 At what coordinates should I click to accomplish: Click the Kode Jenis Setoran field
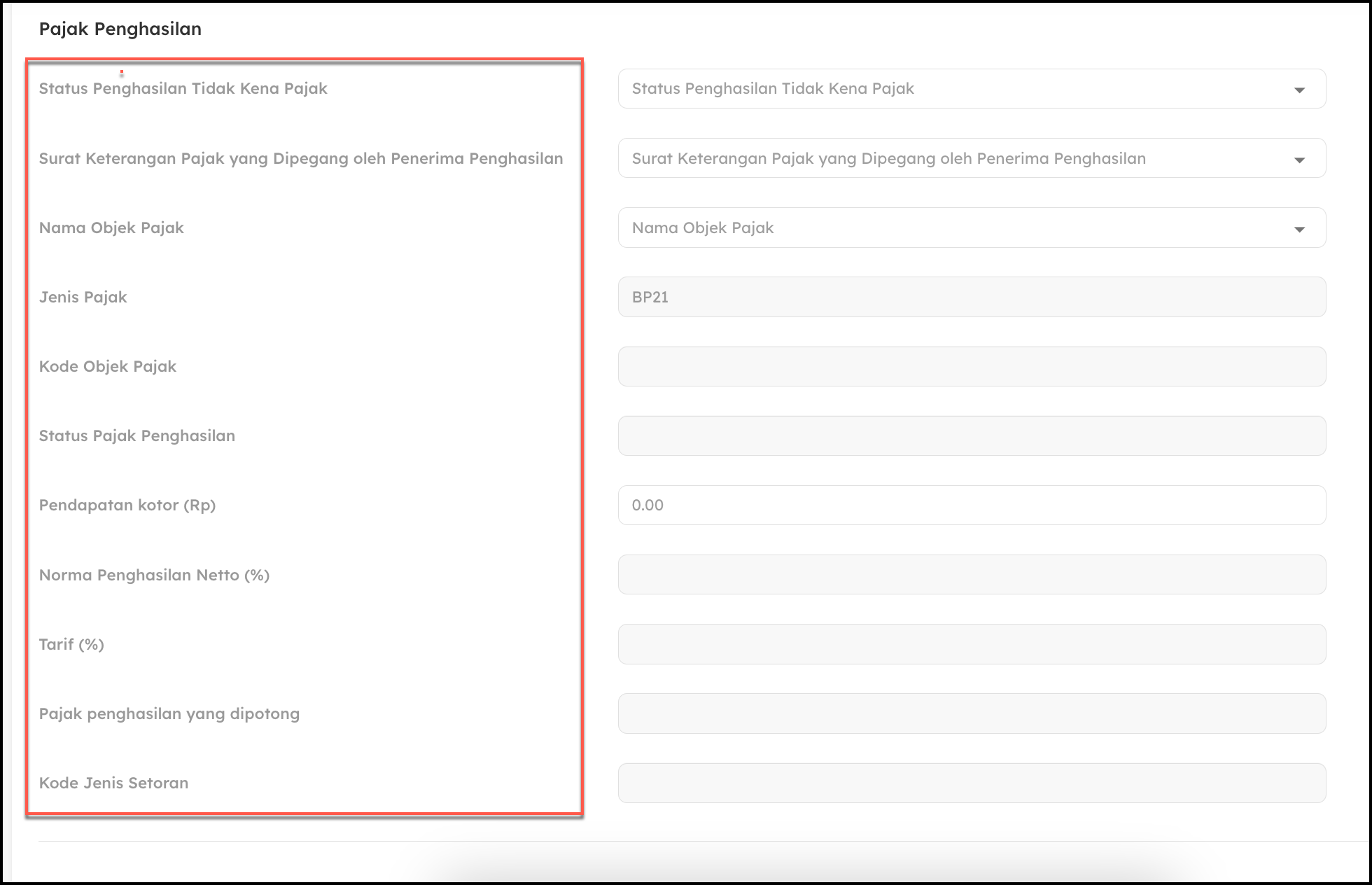pyautogui.click(x=972, y=783)
